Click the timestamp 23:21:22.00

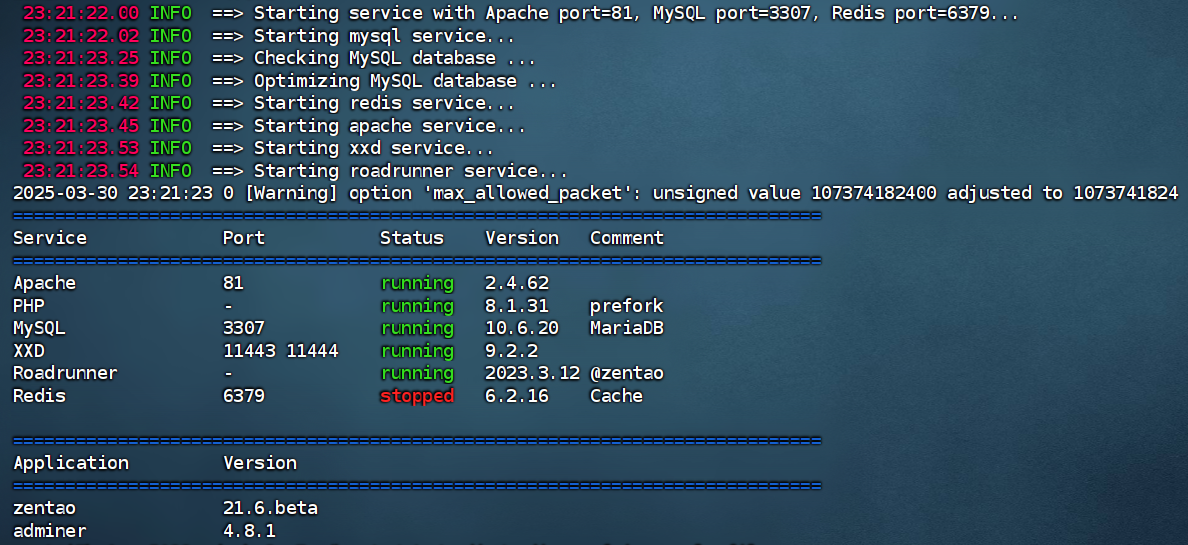80,13
